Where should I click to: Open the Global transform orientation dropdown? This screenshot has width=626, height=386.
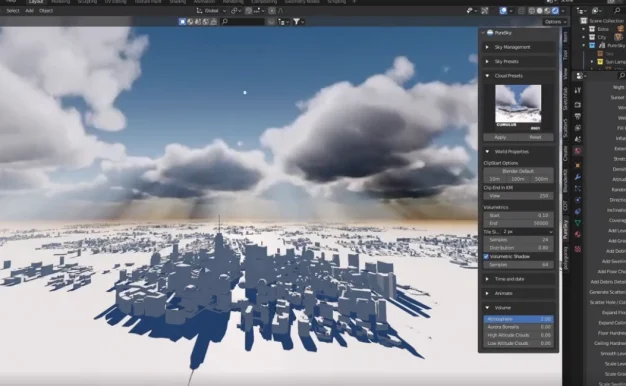tap(211, 11)
